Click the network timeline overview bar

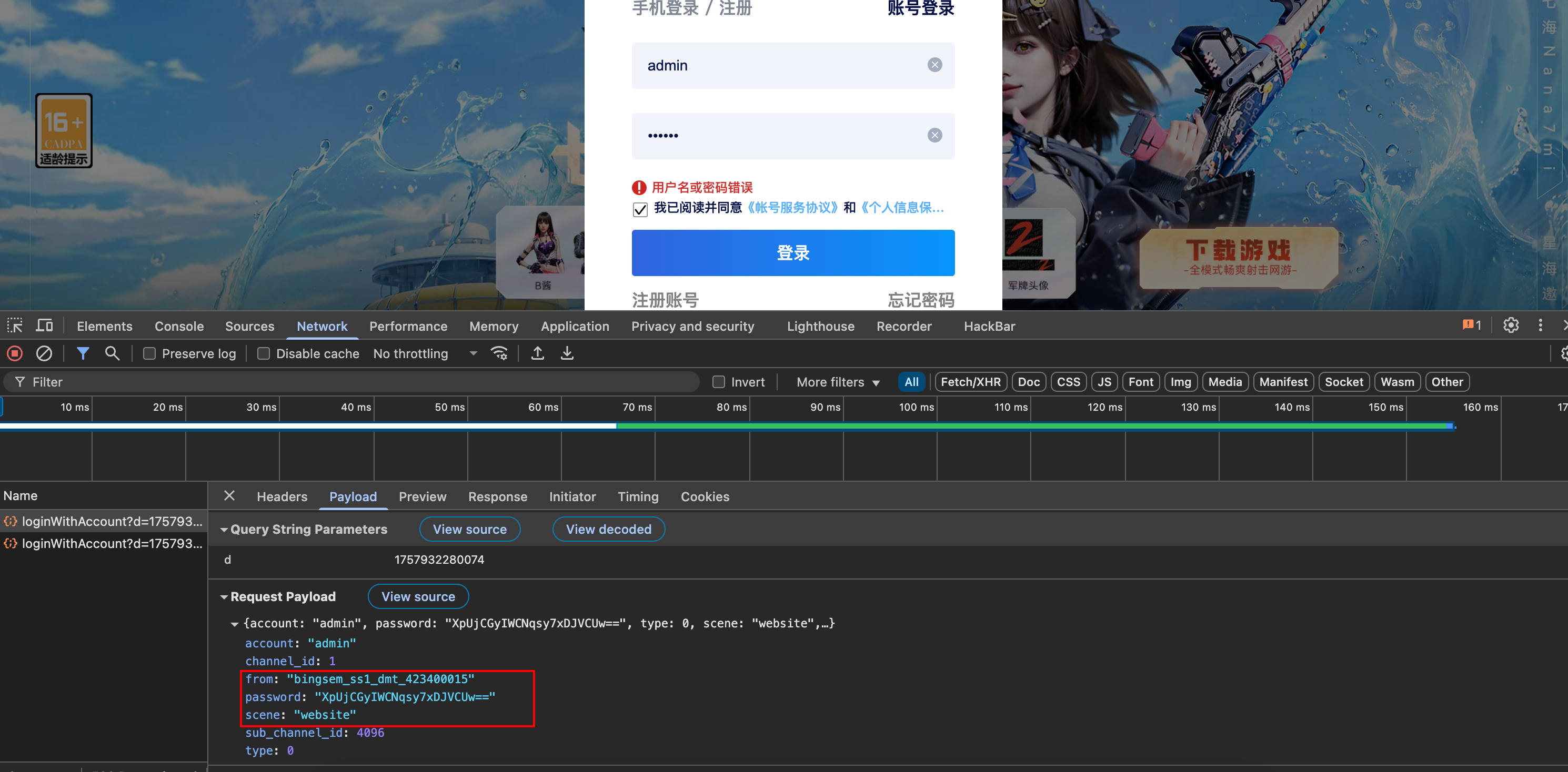coord(727,426)
